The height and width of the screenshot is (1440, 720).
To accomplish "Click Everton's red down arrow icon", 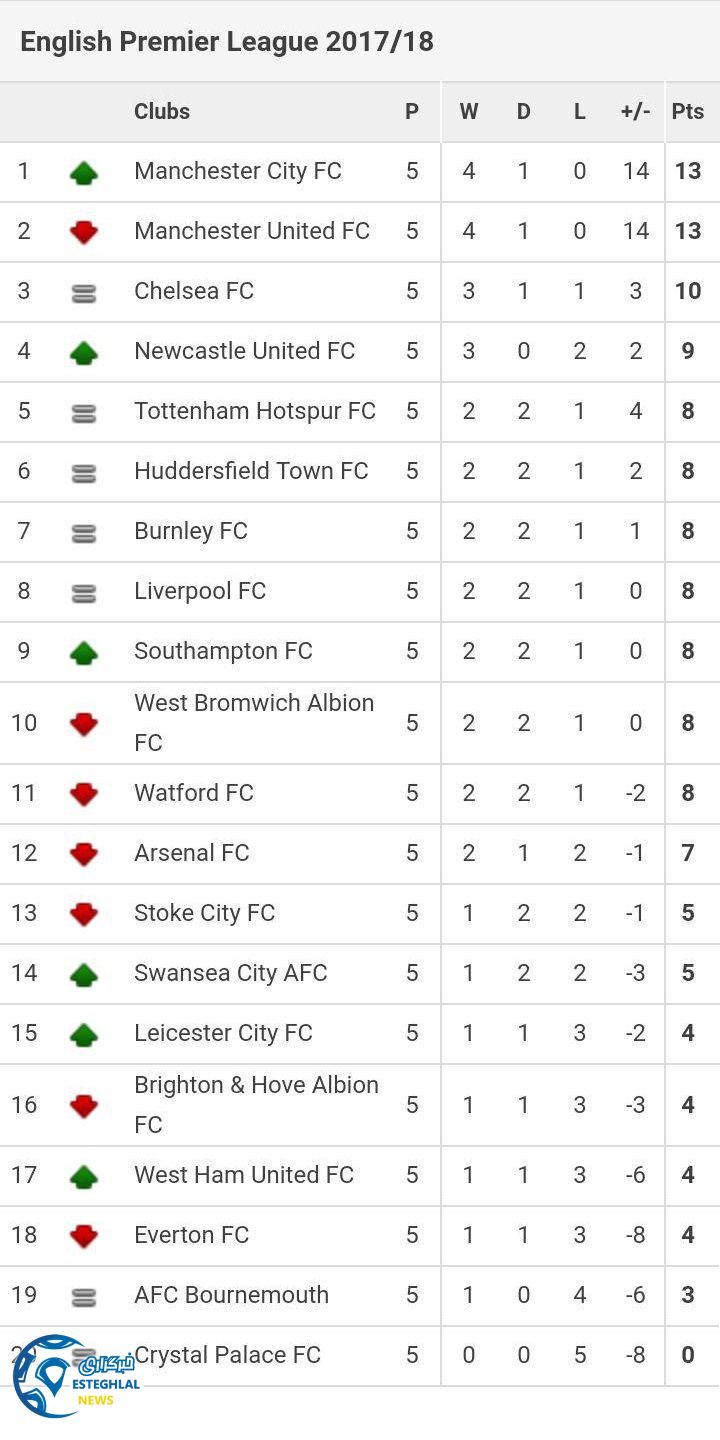I will [x=84, y=1236].
